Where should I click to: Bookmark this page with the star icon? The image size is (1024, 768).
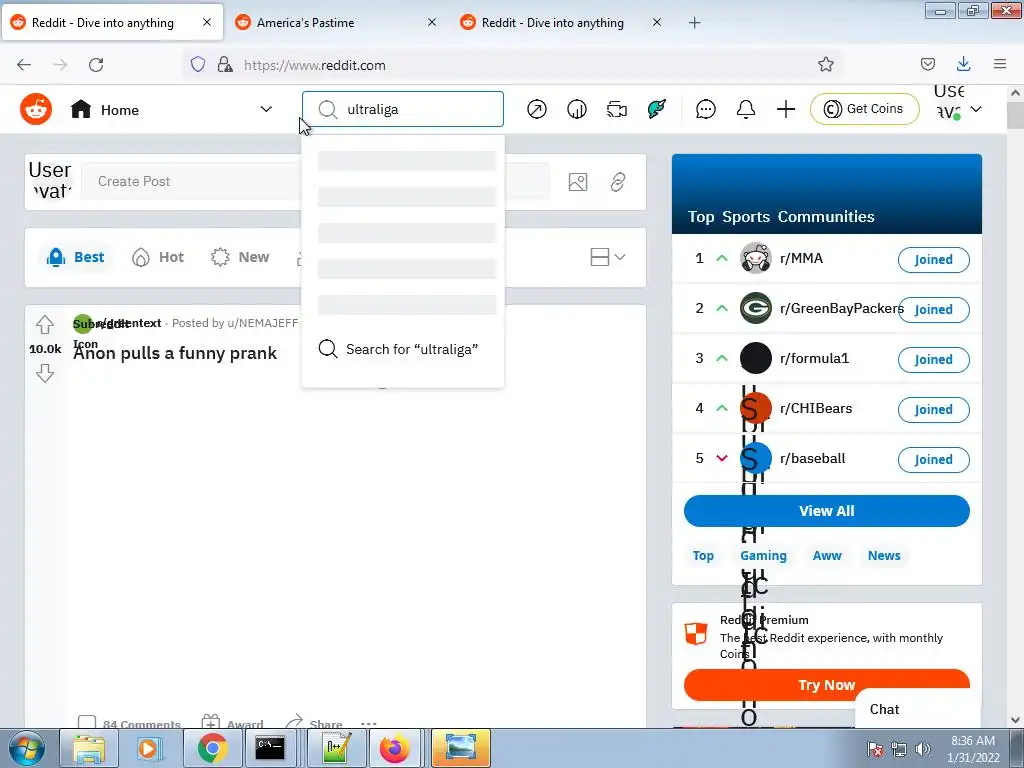point(825,64)
